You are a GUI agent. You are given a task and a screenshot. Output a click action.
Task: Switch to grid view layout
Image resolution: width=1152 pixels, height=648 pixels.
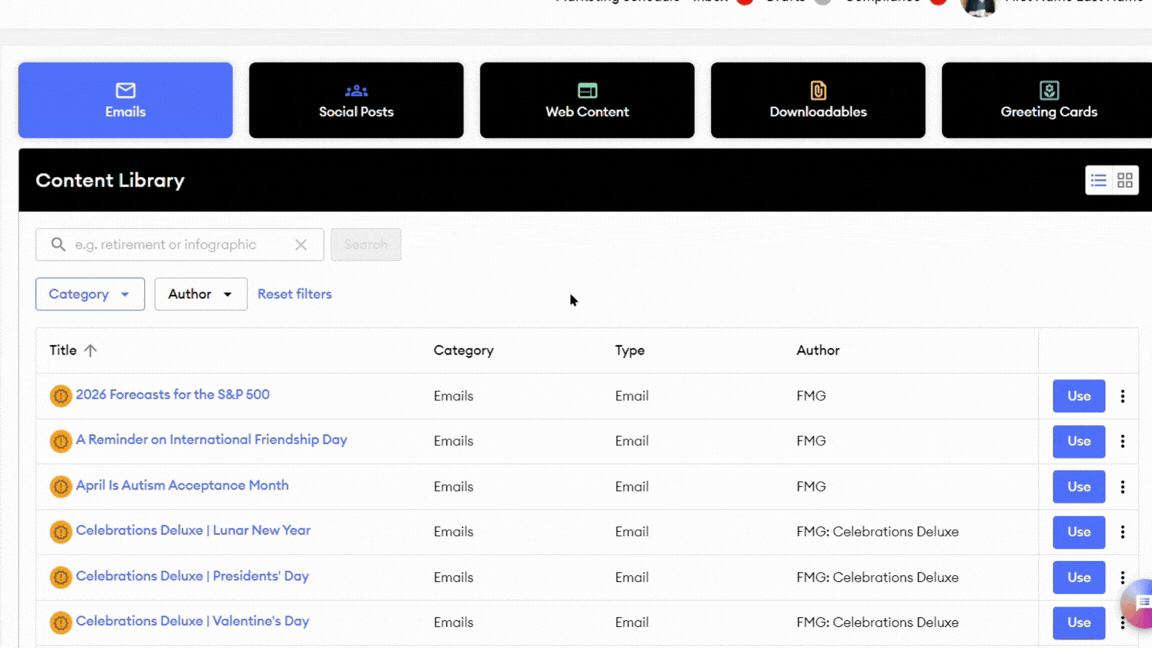[x=1125, y=181]
